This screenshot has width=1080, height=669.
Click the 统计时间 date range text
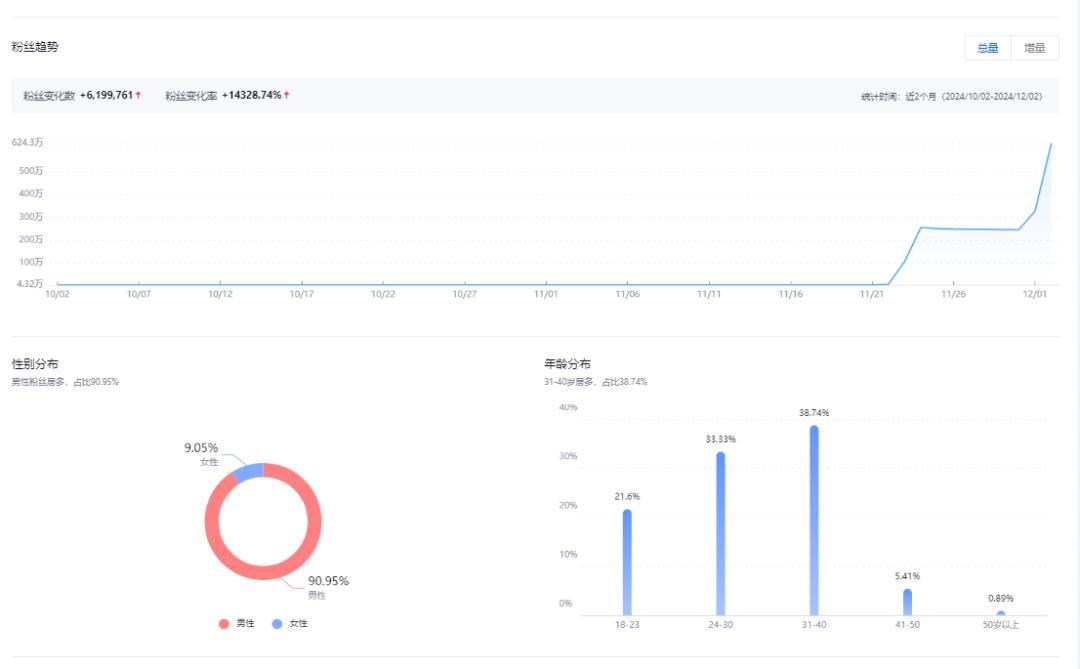click(x=951, y=97)
